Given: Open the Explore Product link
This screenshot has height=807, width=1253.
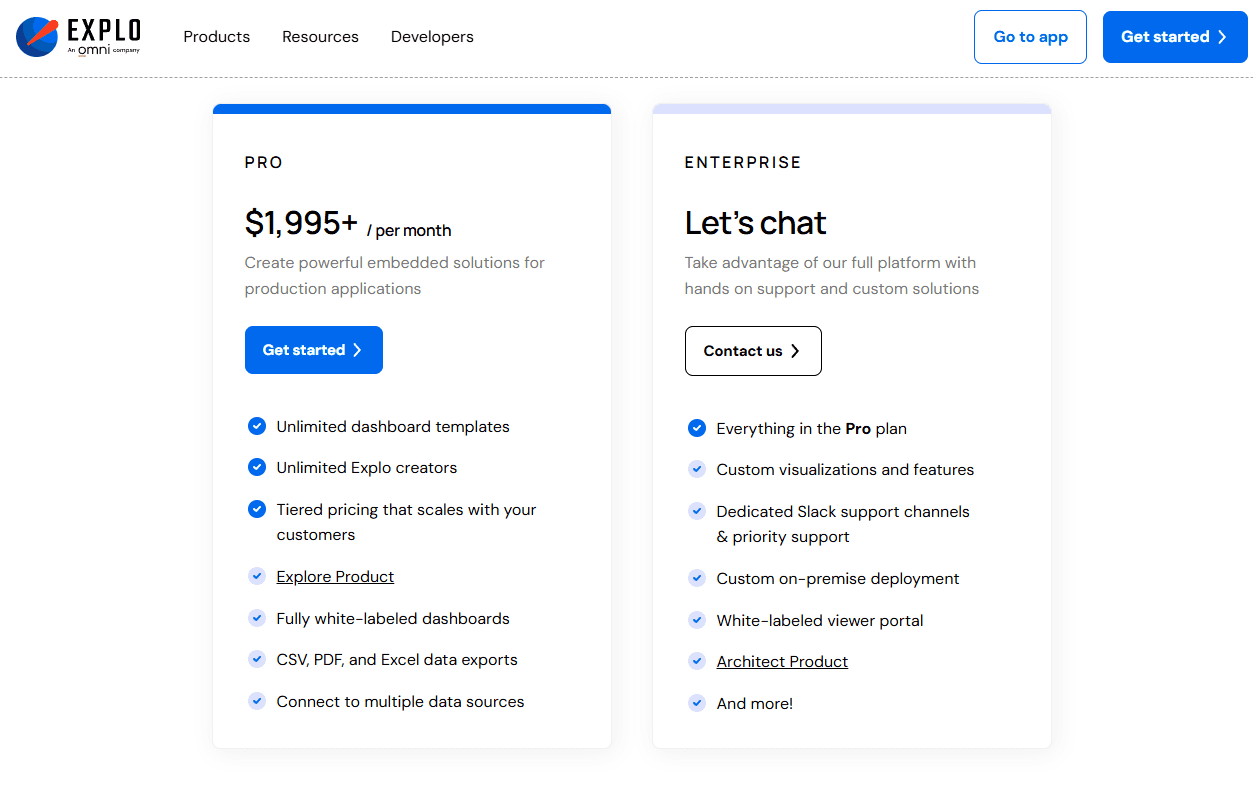Looking at the screenshot, I should 335,576.
